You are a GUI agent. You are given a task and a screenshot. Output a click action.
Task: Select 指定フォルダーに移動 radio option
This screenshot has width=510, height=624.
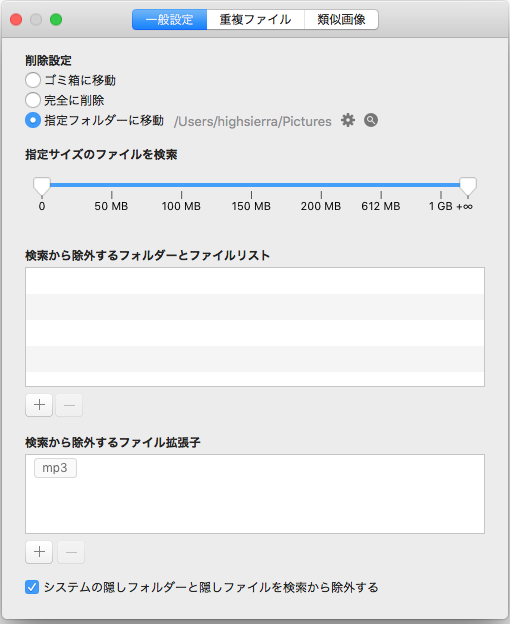tap(33, 120)
